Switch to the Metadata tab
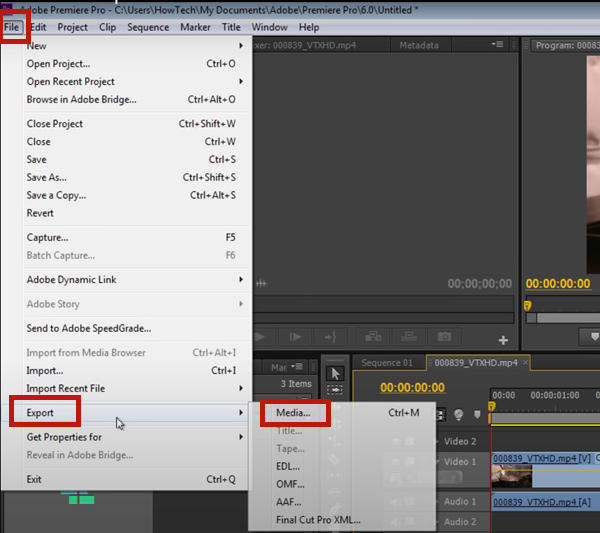The image size is (600, 533). pos(419,46)
